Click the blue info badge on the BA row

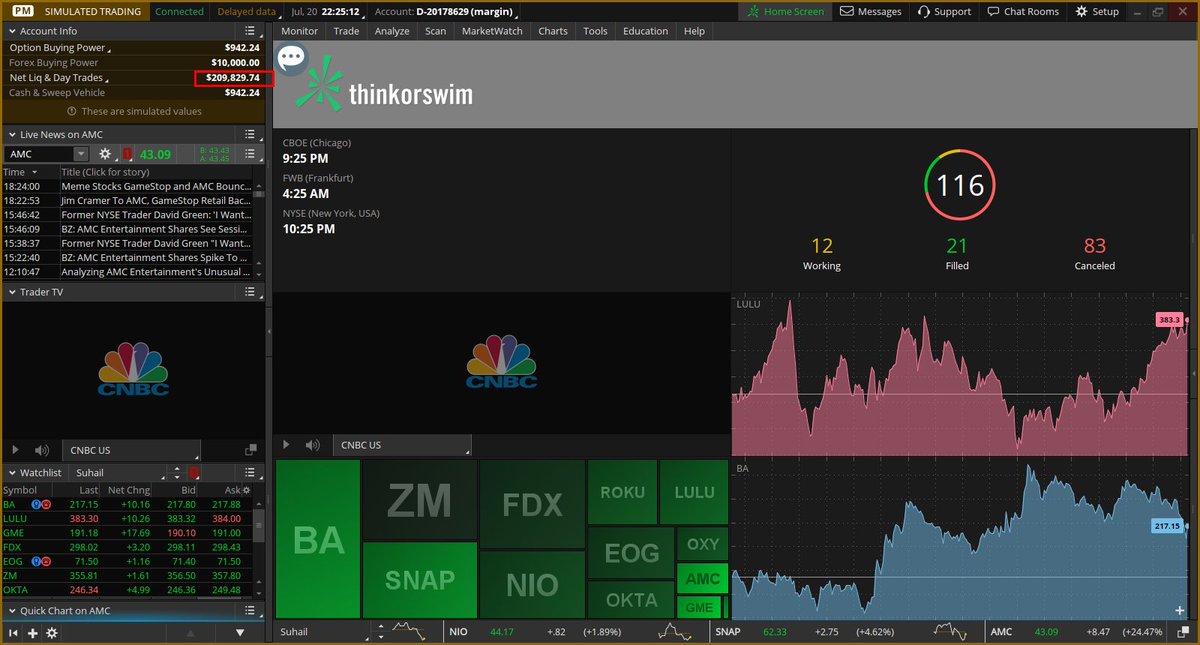36,504
